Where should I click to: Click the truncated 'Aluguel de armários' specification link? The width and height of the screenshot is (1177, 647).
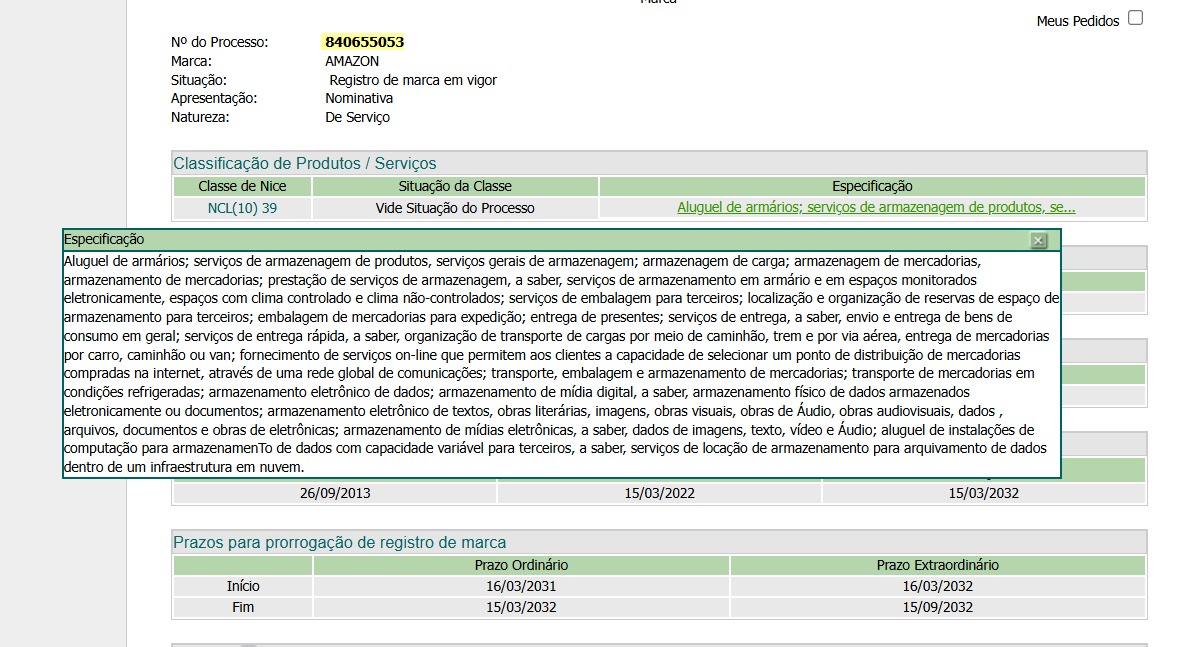coord(875,208)
